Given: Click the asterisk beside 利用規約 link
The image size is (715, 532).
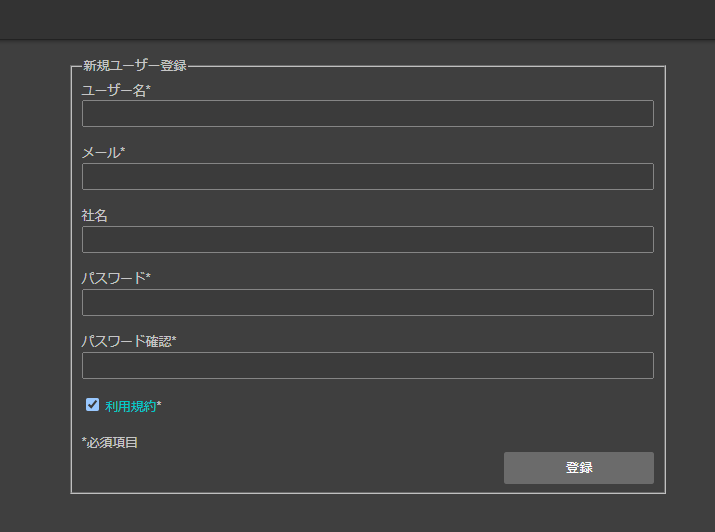Looking at the screenshot, I should pos(159,404).
